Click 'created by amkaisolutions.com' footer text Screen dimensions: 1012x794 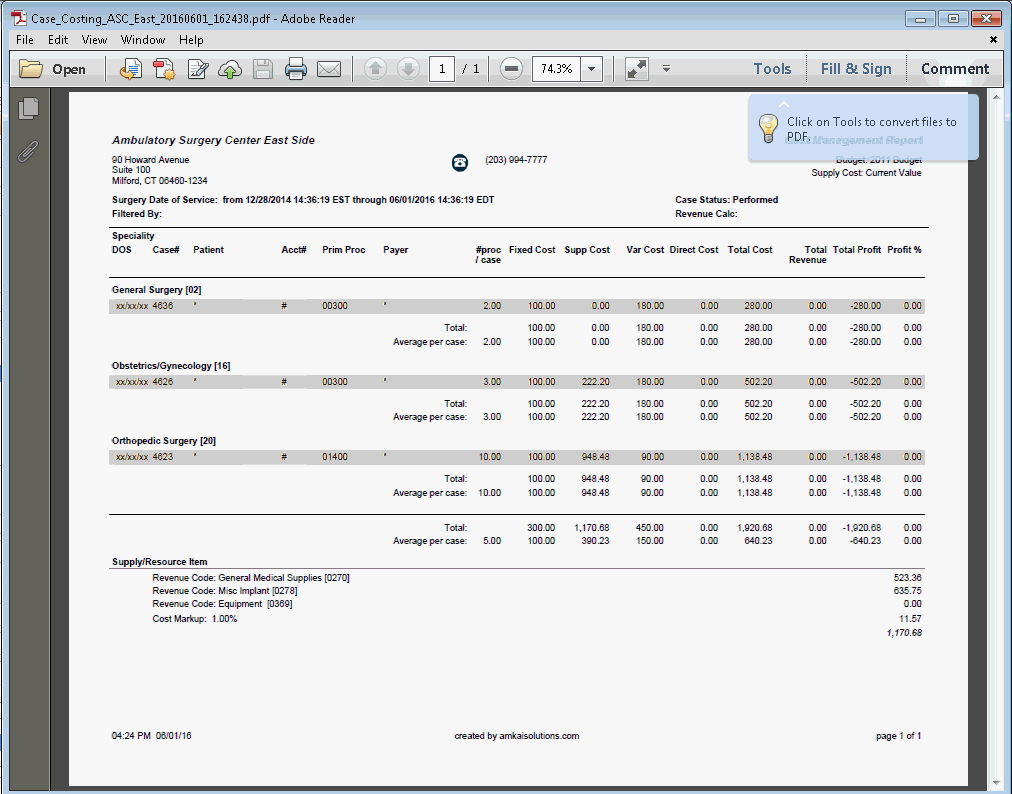click(x=516, y=735)
